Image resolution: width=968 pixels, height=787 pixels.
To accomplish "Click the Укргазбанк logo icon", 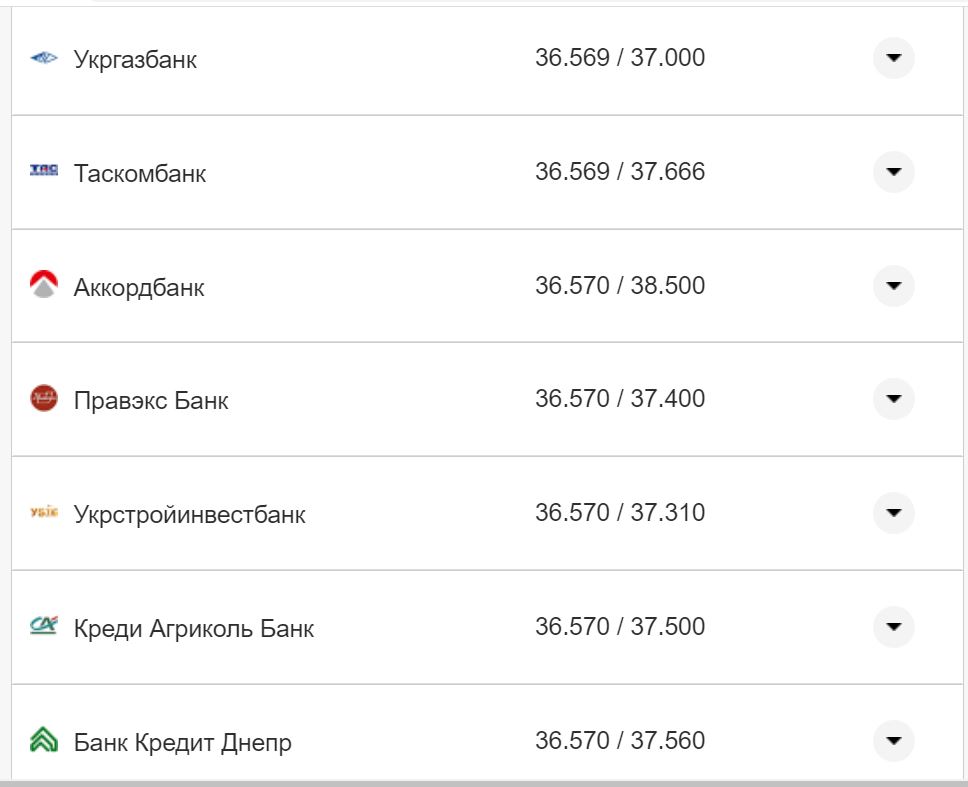I will [43, 58].
